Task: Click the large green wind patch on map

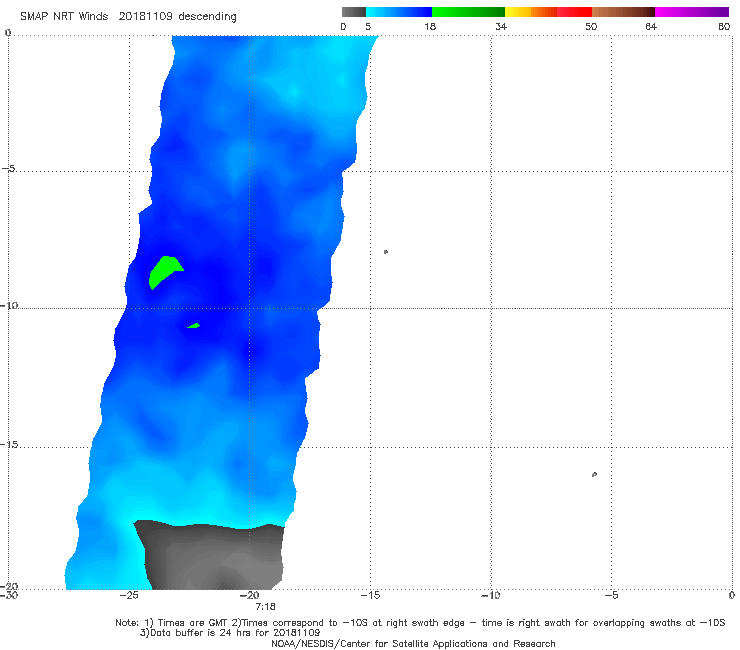Action: click(x=164, y=271)
